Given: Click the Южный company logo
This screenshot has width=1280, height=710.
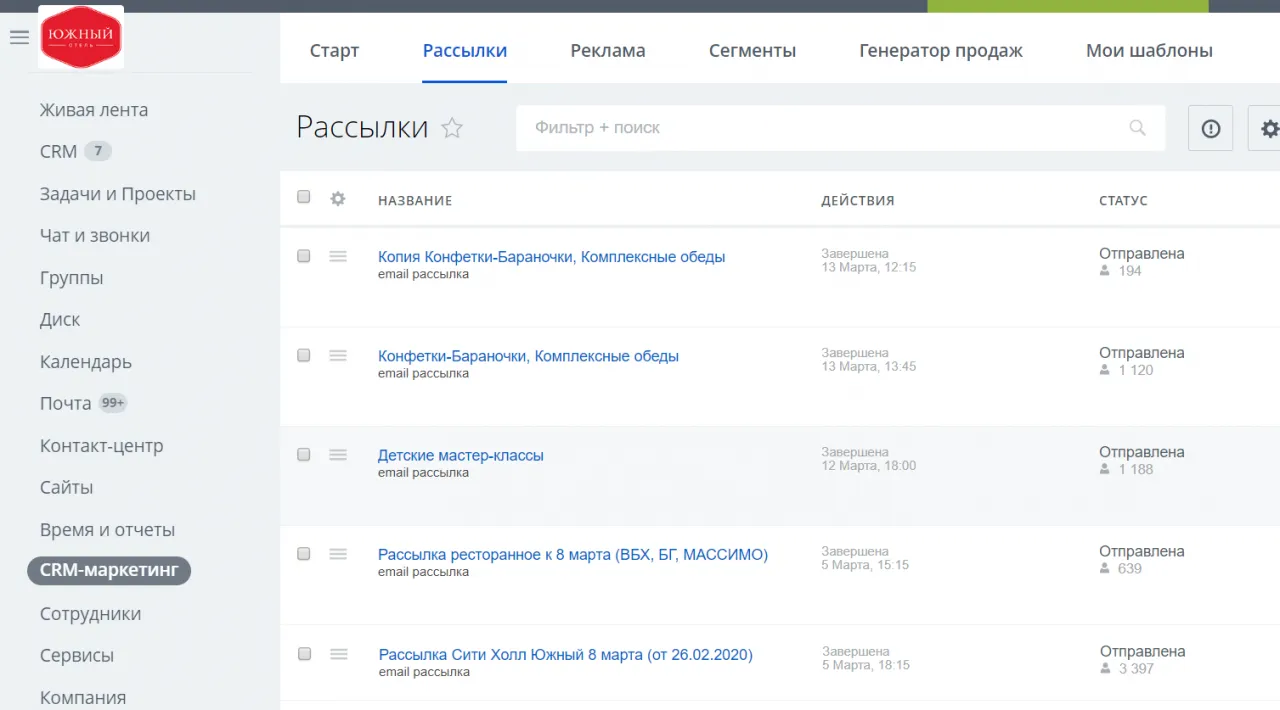Looking at the screenshot, I should click(x=81, y=37).
